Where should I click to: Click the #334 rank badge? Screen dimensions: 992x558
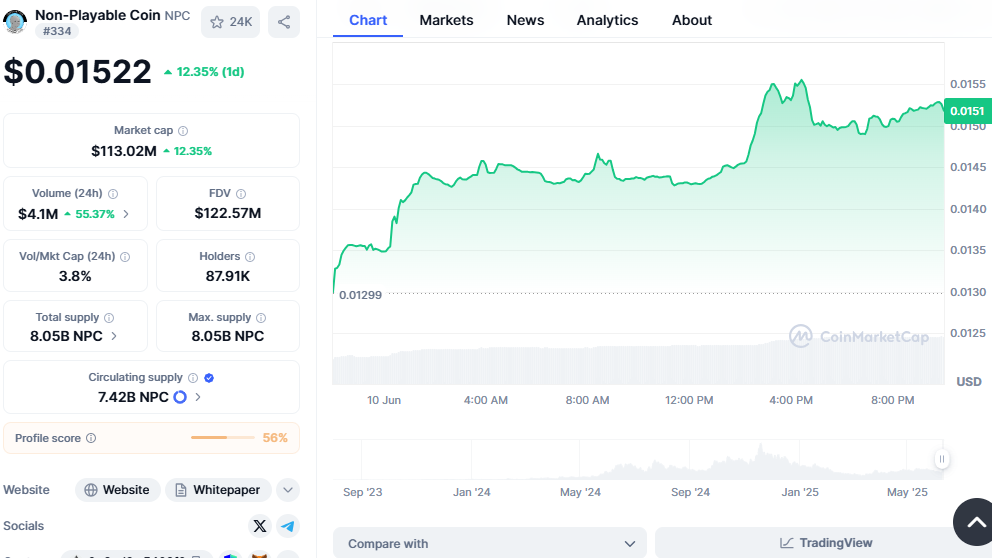(57, 31)
